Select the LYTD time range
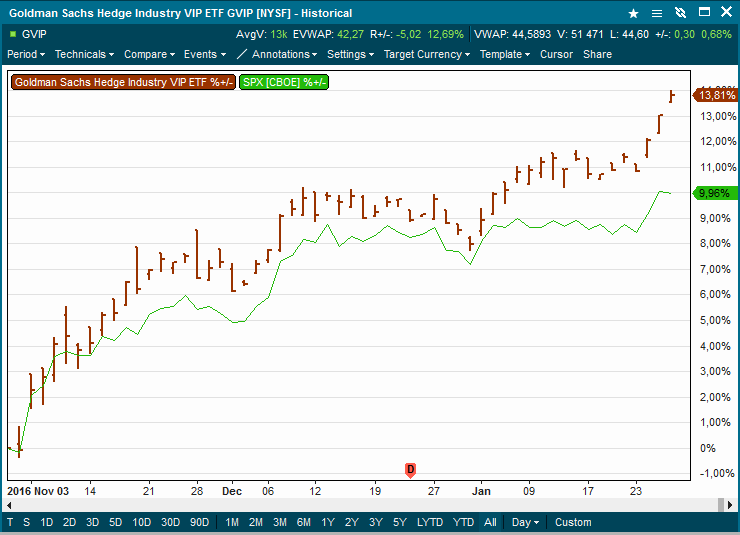 pos(430,522)
